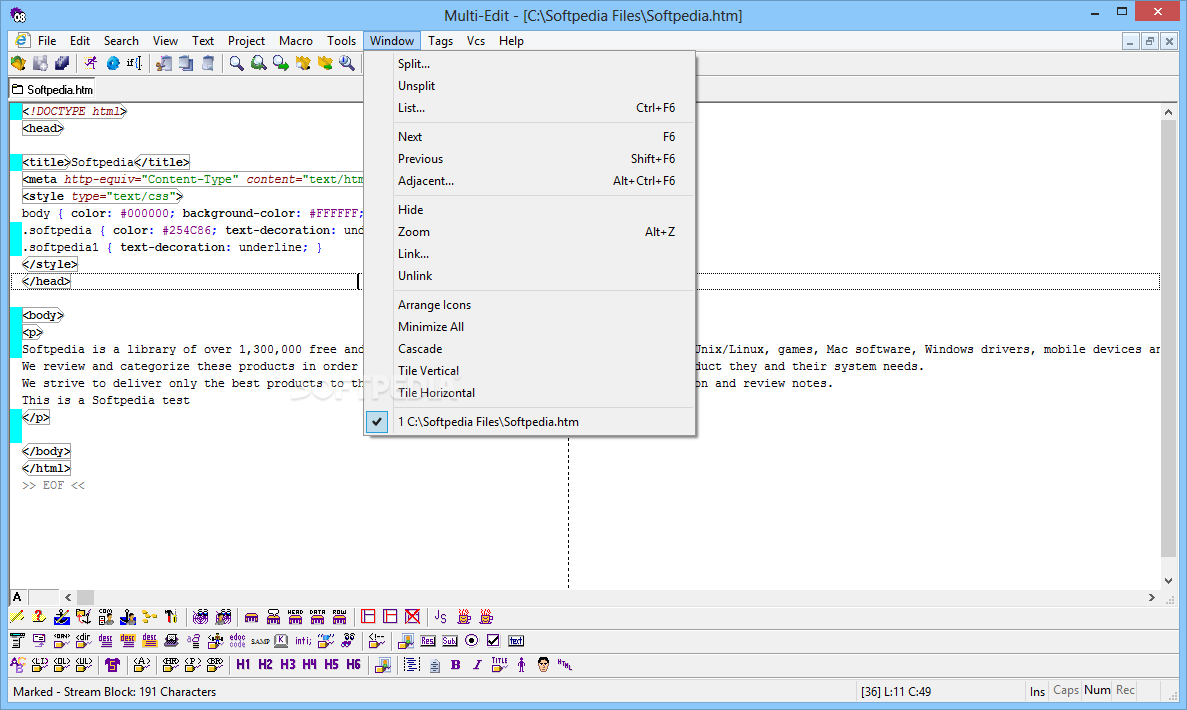
Task: Click the <BR> line break icon
Action: pyautogui.click(x=215, y=665)
